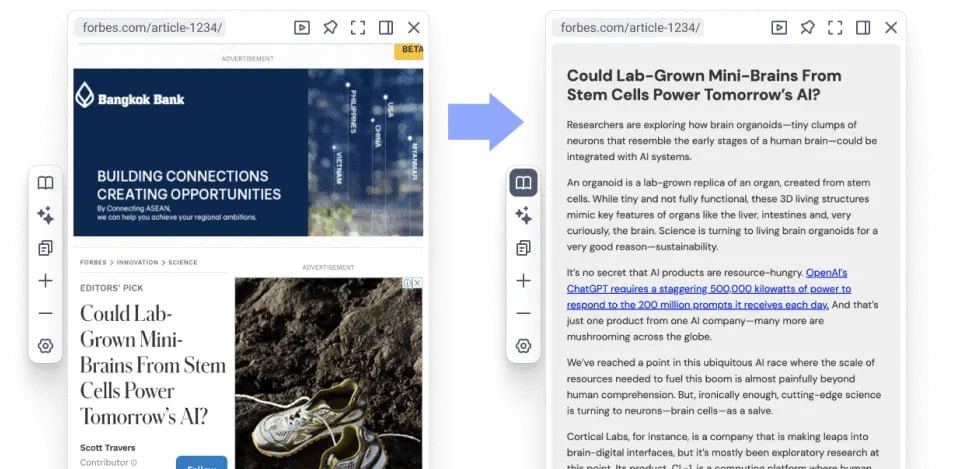Click the sneakers advertisement image
The height and width of the screenshot is (469, 960).
click(x=328, y=373)
